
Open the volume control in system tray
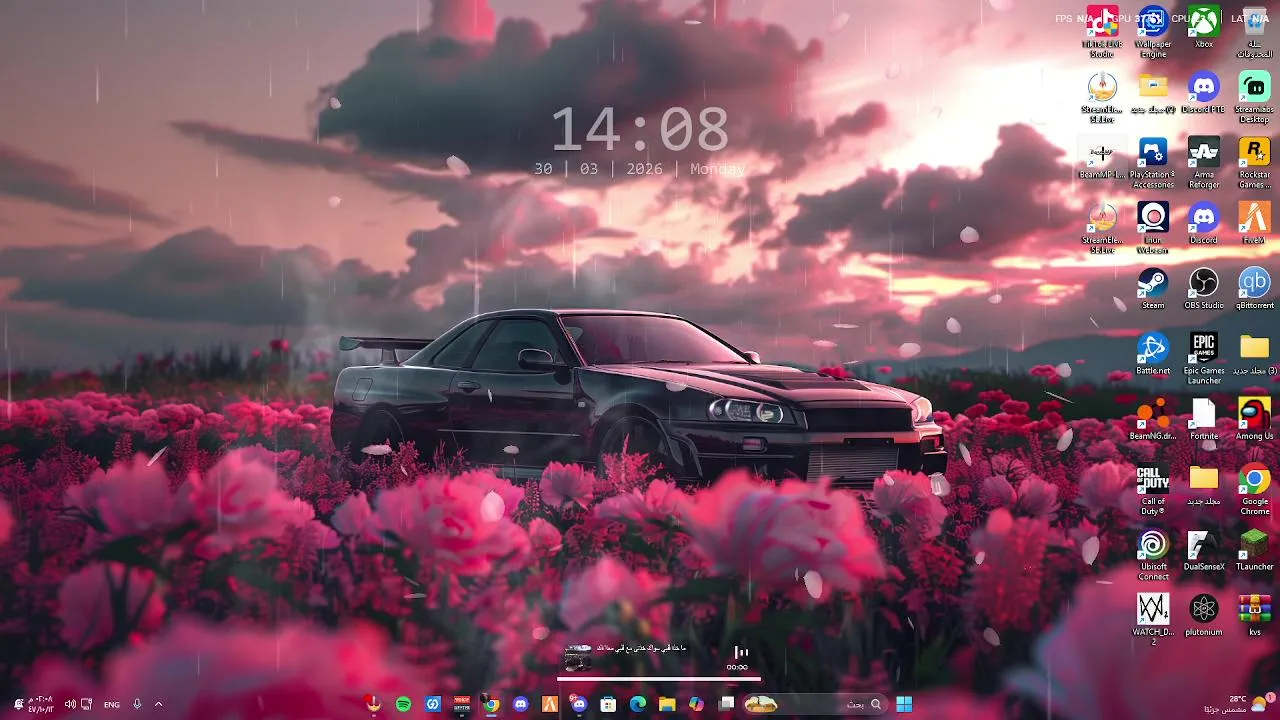click(70, 704)
